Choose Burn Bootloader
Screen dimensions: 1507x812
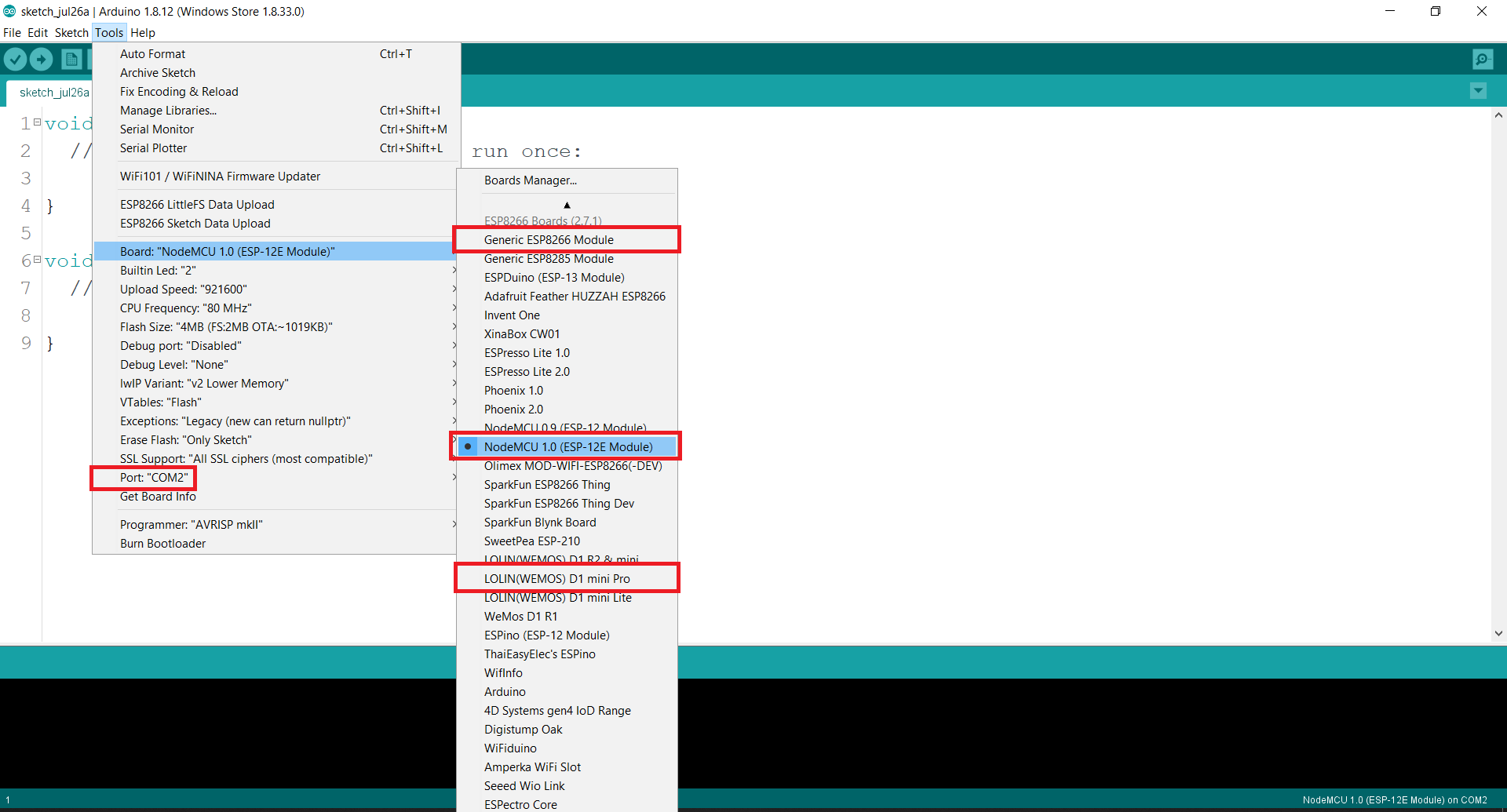tap(275, 544)
